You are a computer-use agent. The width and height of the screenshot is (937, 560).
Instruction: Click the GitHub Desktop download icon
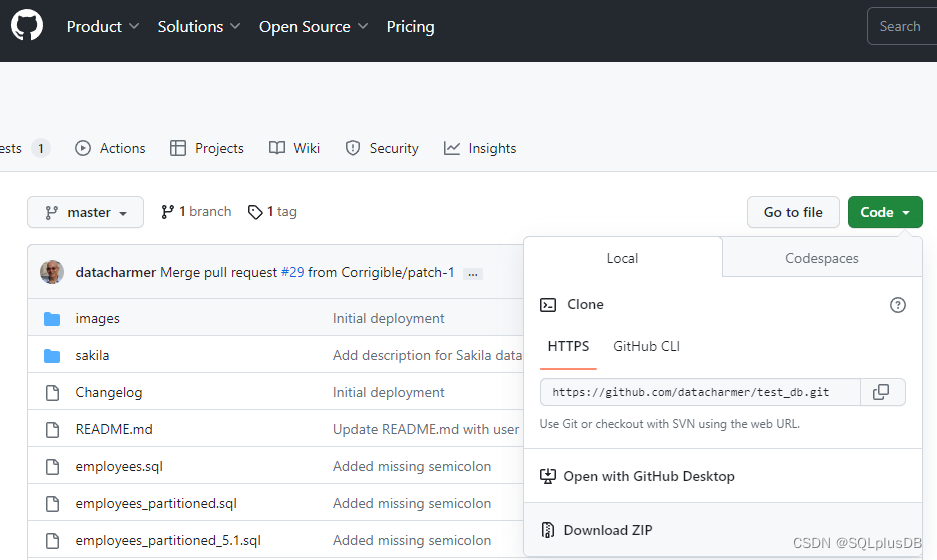[548, 476]
